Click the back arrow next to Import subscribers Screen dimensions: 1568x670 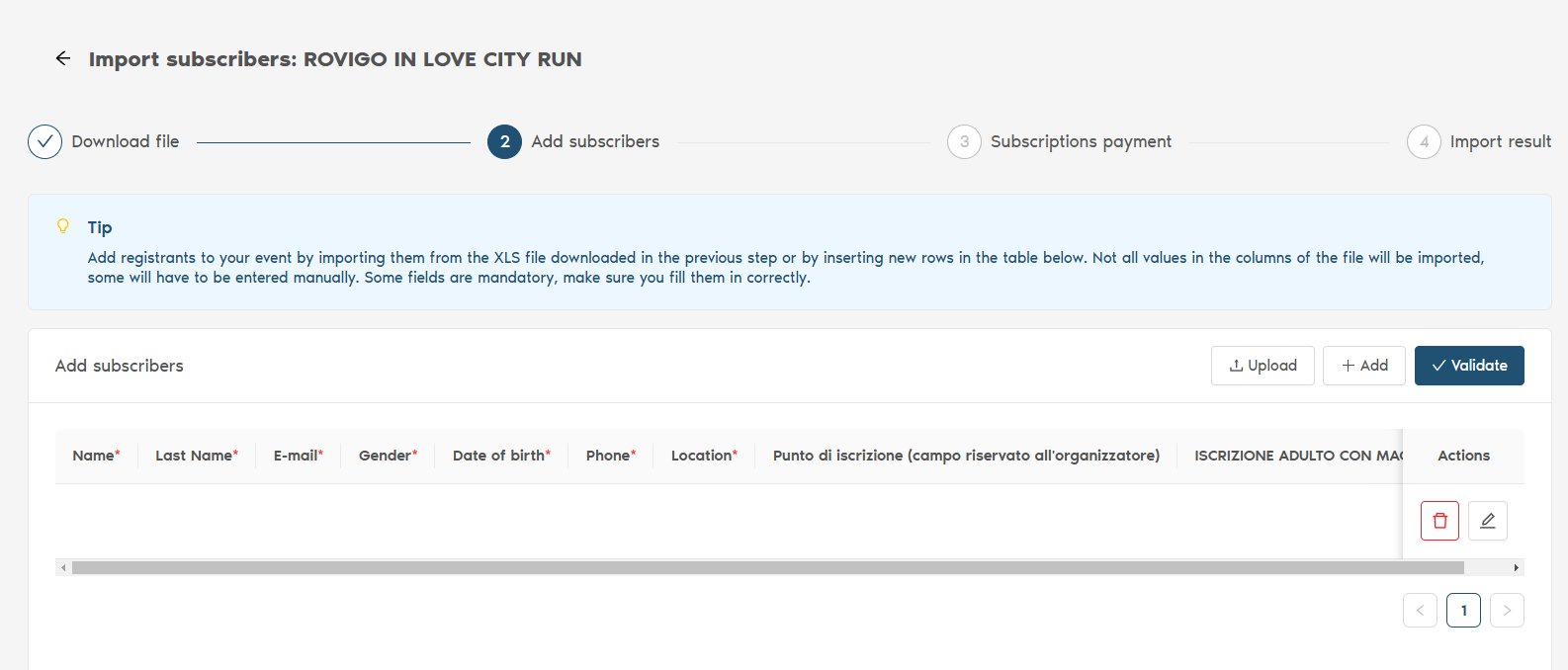point(63,58)
